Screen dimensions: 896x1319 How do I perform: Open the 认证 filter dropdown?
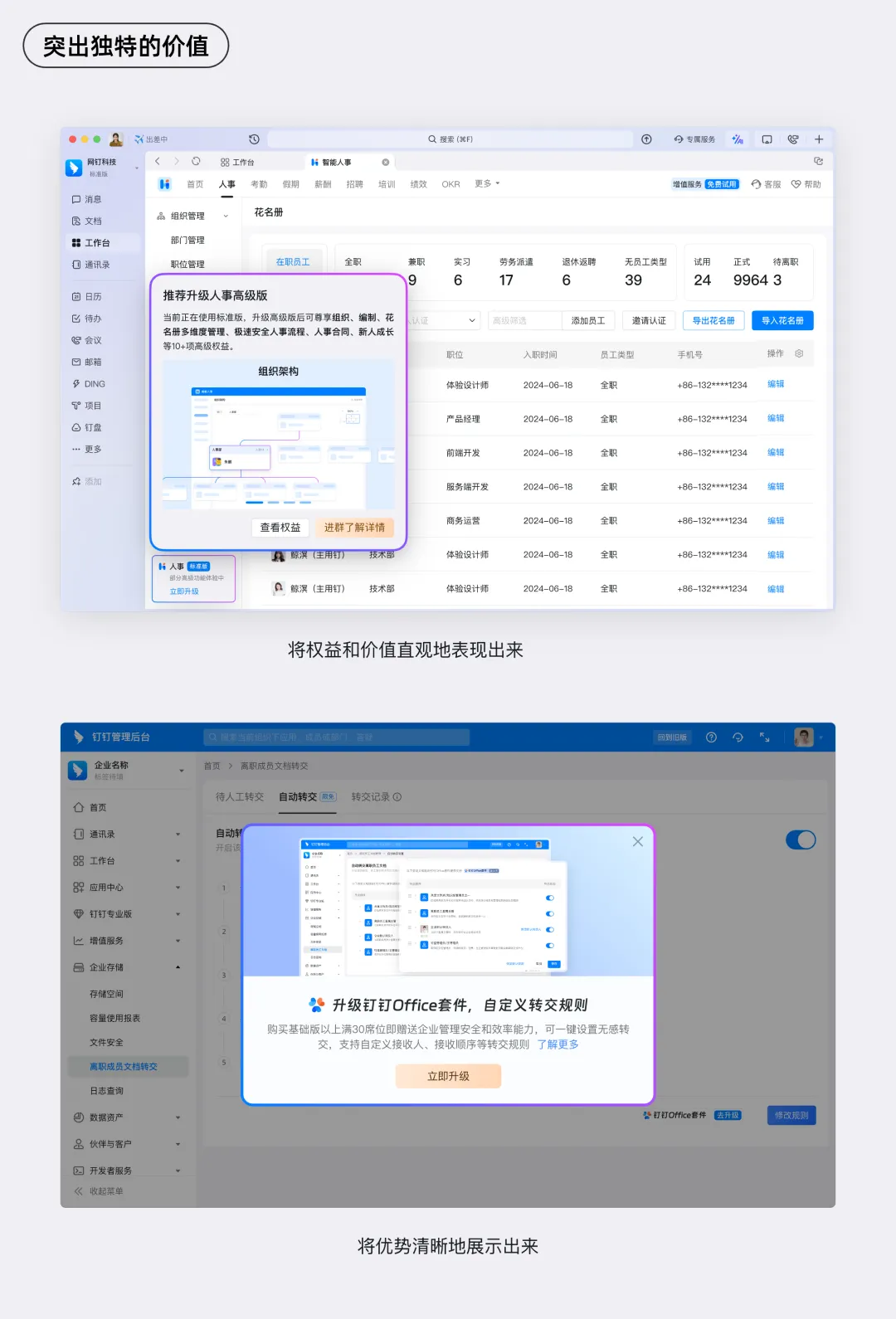coord(445,320)
